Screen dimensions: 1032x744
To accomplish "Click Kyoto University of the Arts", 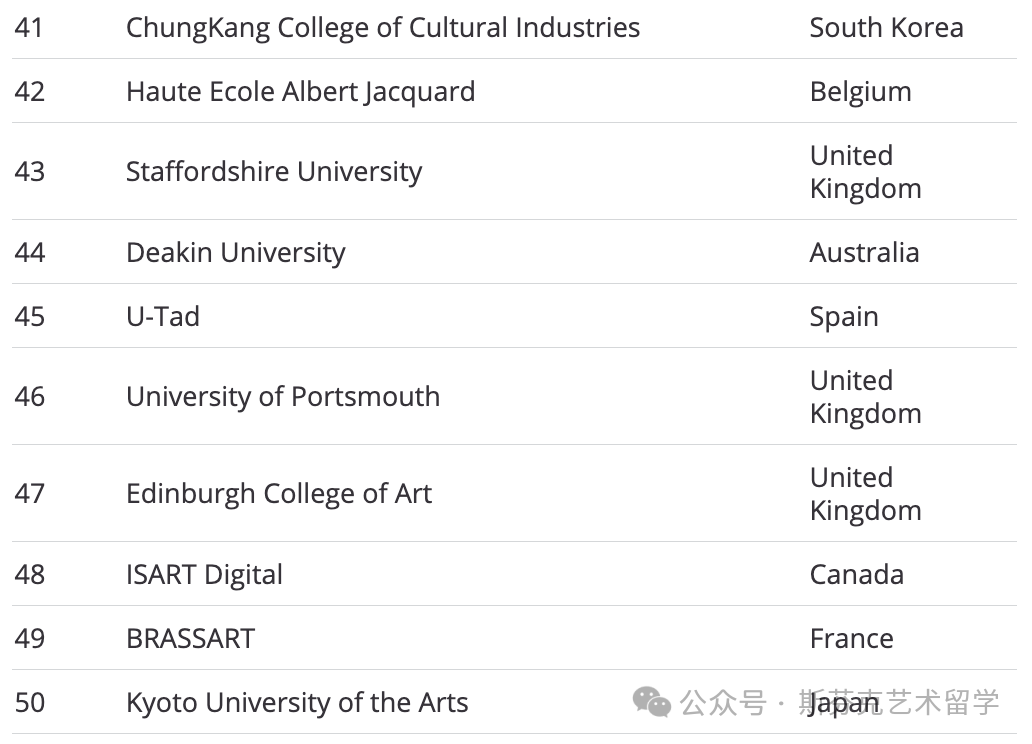I will point(297,703).
